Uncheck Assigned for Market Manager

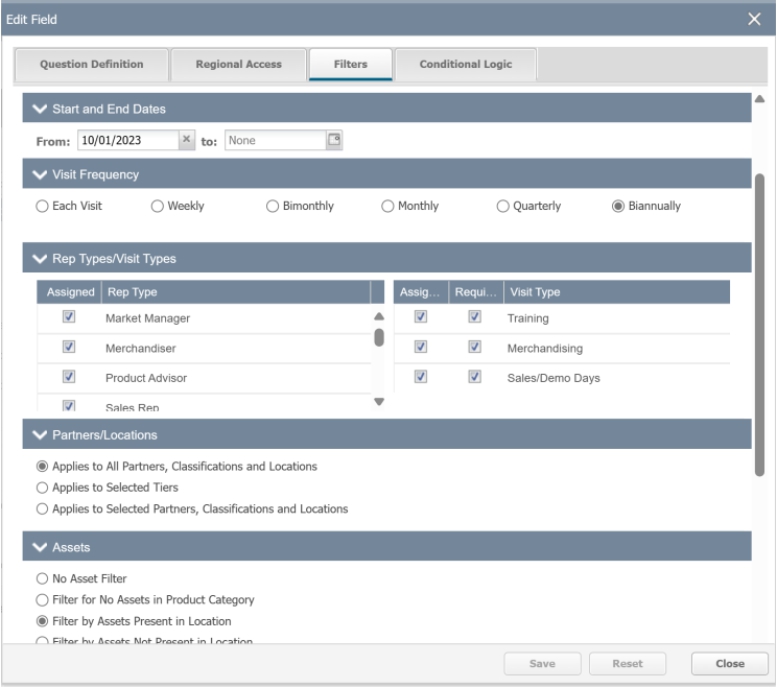coord(69,316)
